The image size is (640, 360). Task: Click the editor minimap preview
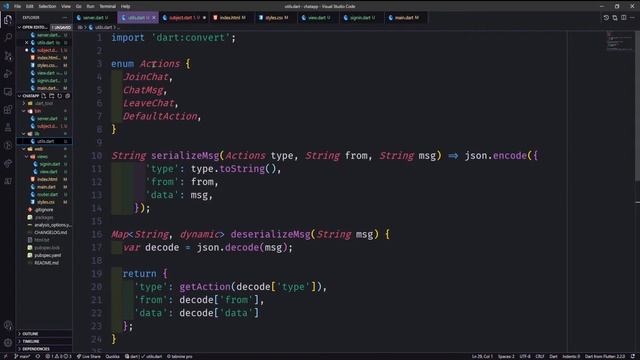click(x=619, y=42)
